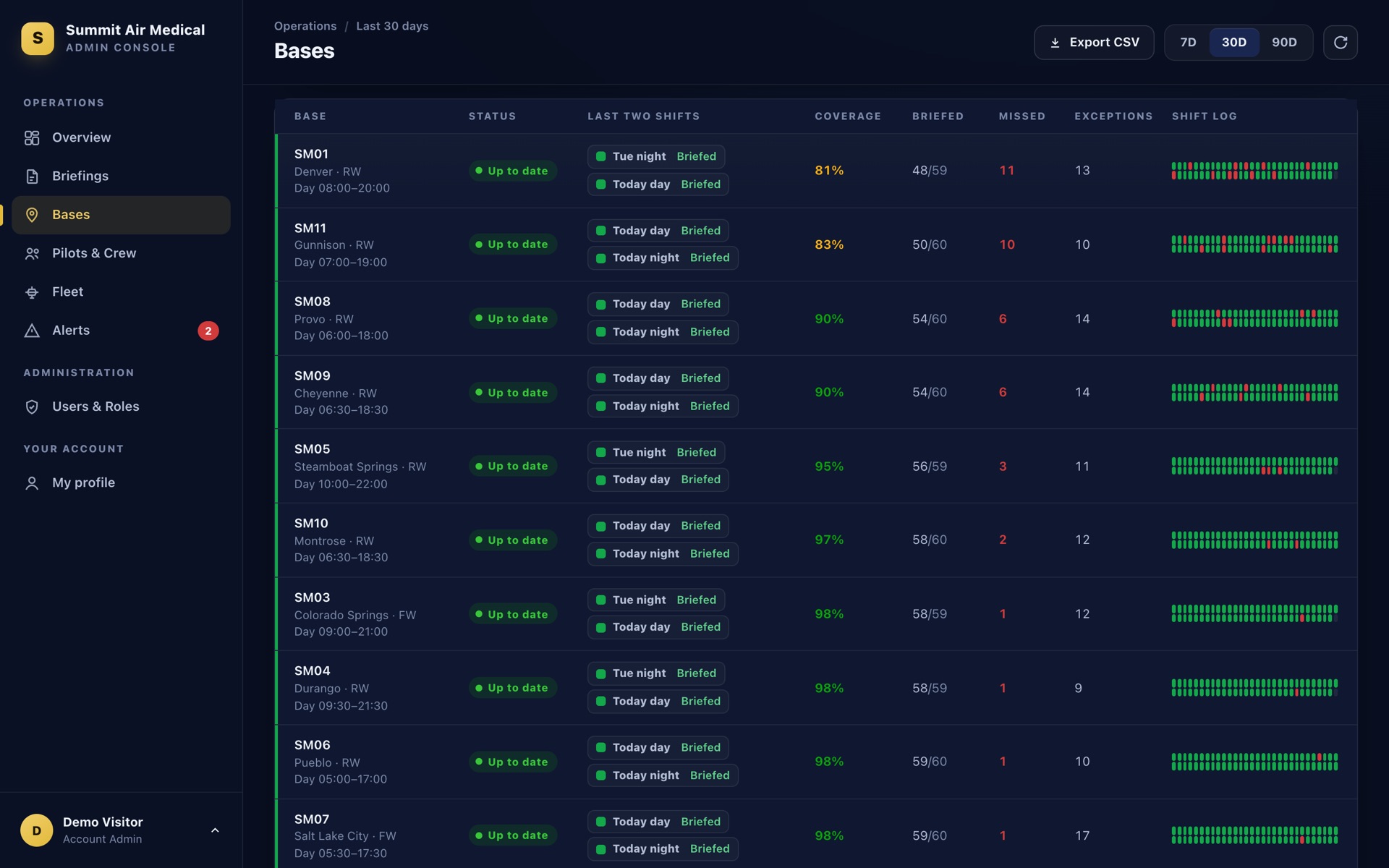The width and height of the screenshot is (1389, 868).
Task: Click the 97% coverage value for SM10
Action: click(x=829, y=540)
